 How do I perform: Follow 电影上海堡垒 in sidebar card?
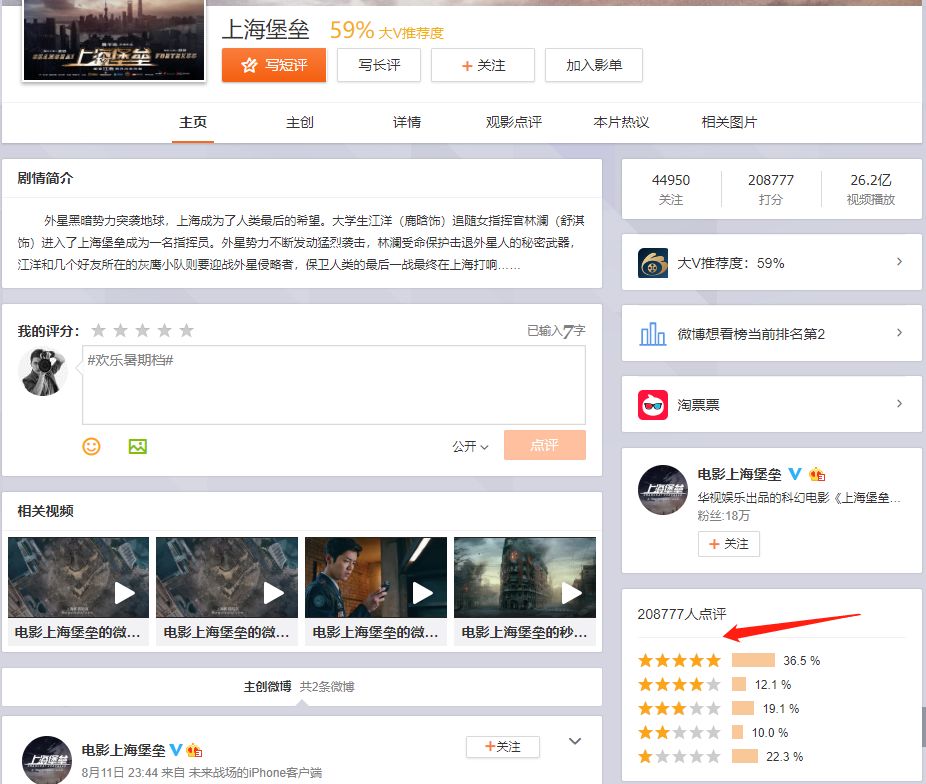[729, 544]
